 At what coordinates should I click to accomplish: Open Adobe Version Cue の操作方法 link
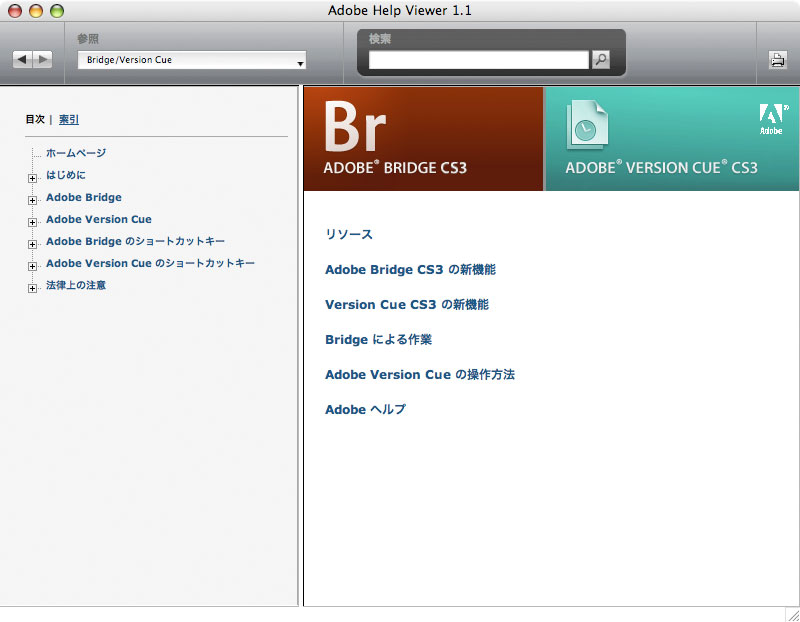[420, 375]
